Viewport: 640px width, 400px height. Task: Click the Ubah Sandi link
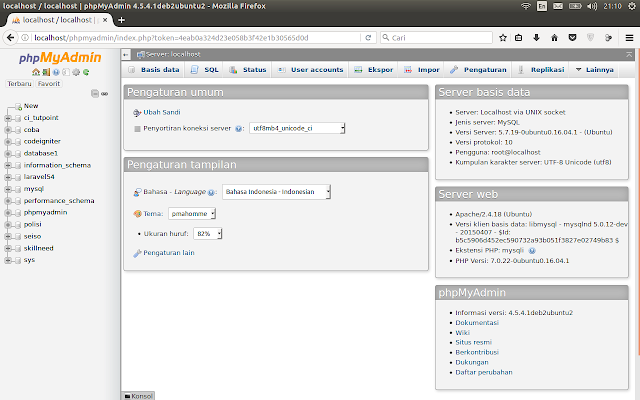coord(162,112)
